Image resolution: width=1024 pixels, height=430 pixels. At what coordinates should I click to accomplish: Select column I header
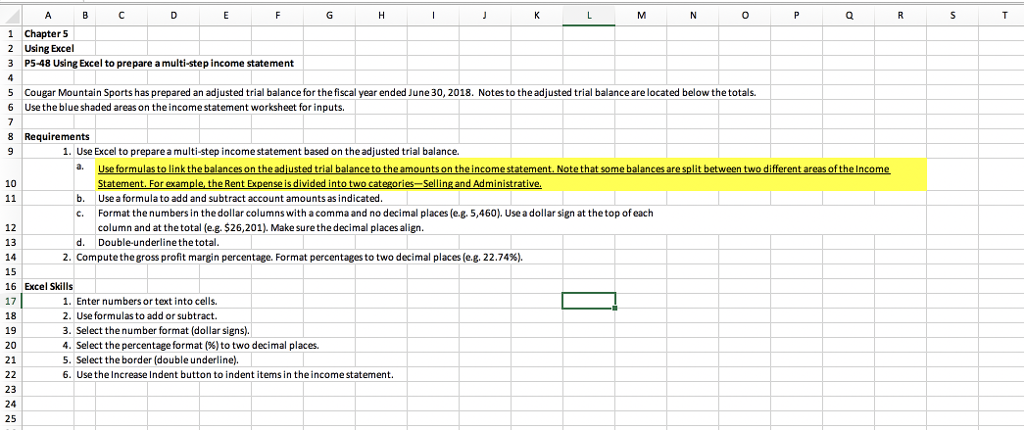point(432,18)
